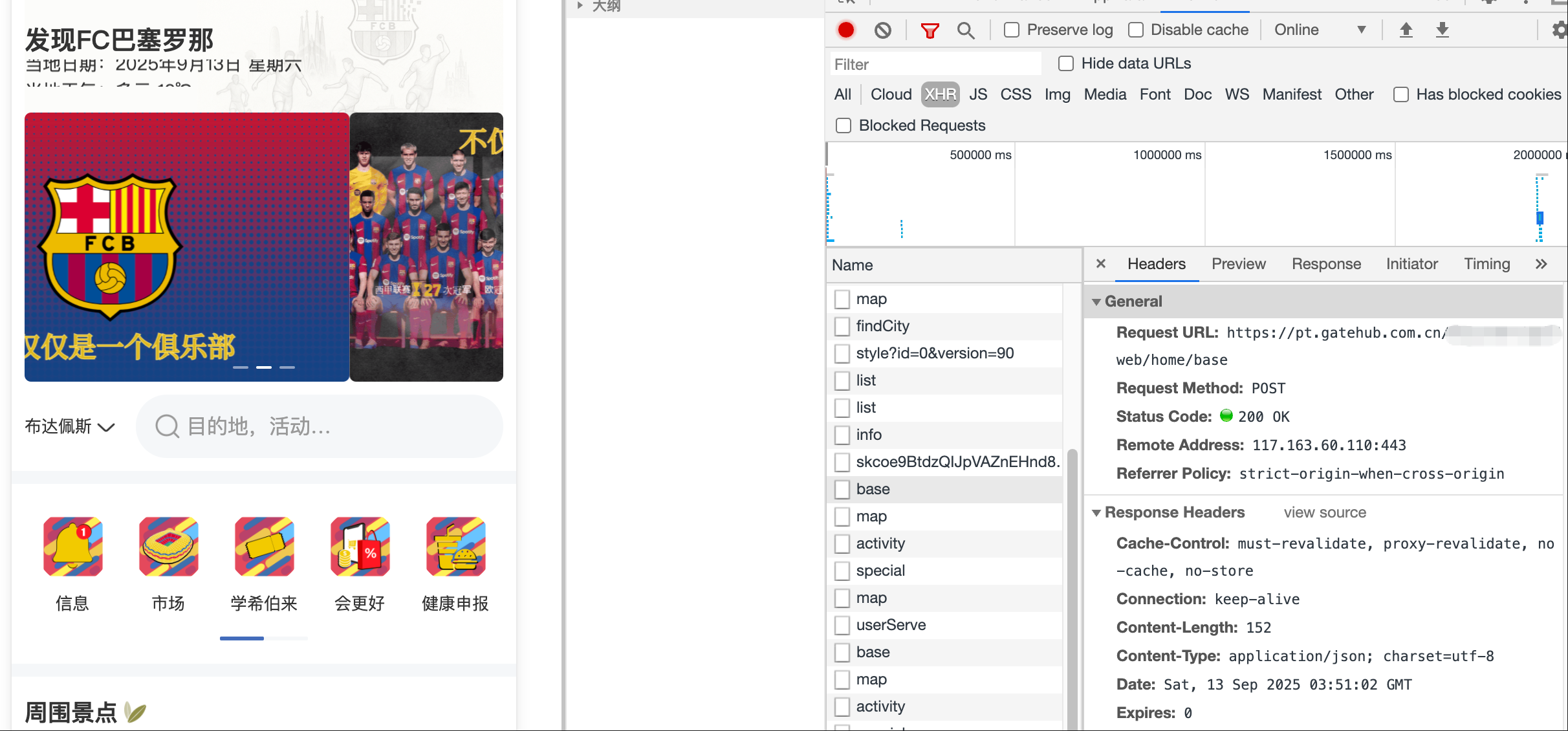
Task: Click the clear network log icon
Action: 882,30
